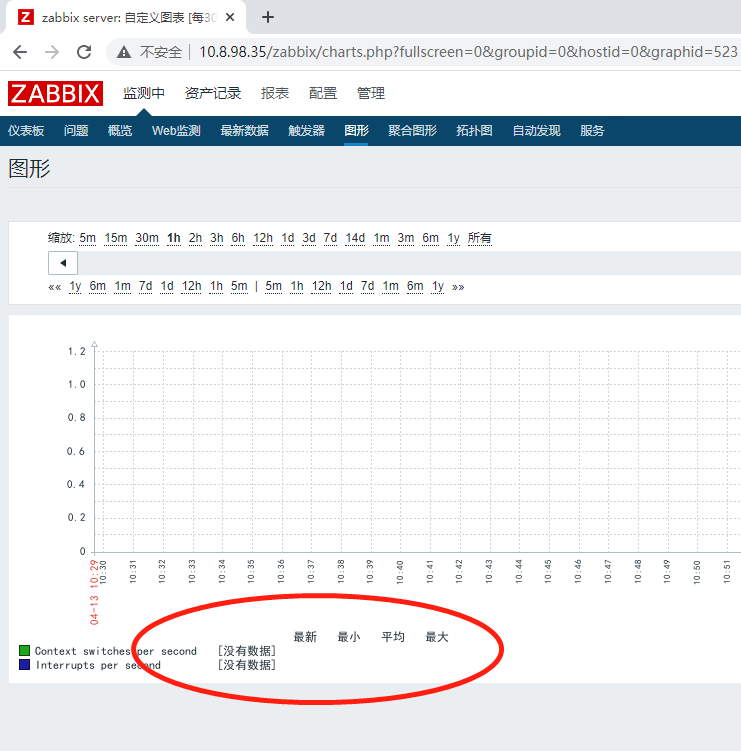Click the «« jump back link
This screenshot has height=751, width=741.
[x=55, y=287]
